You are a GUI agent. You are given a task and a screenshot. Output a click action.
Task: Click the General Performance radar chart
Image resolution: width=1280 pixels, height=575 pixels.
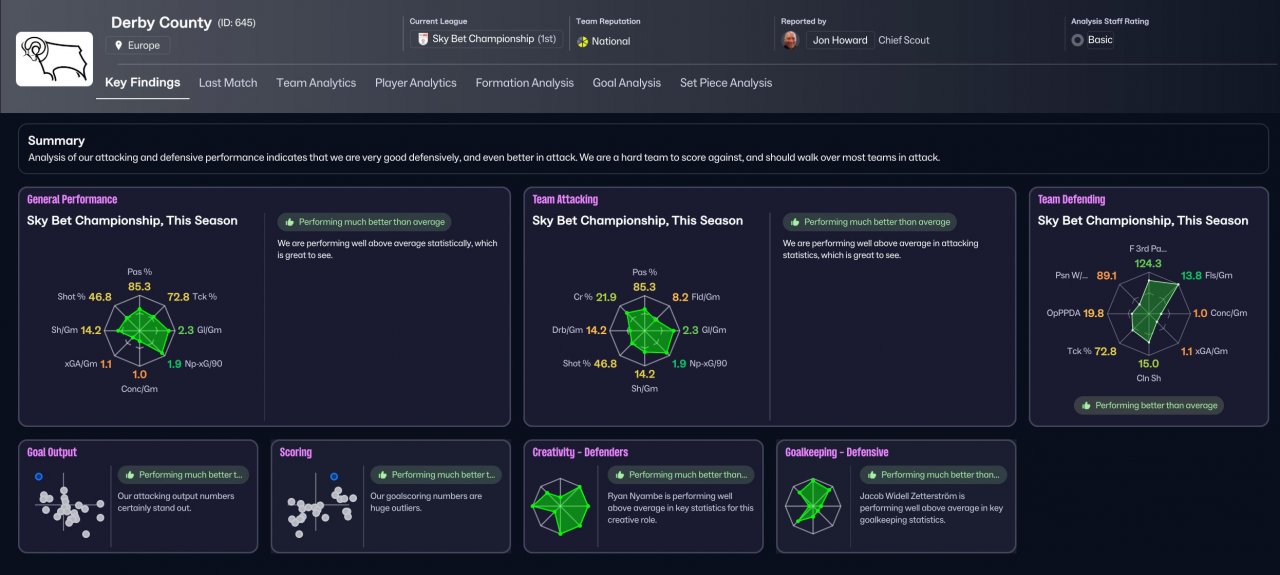coord(140,331)
